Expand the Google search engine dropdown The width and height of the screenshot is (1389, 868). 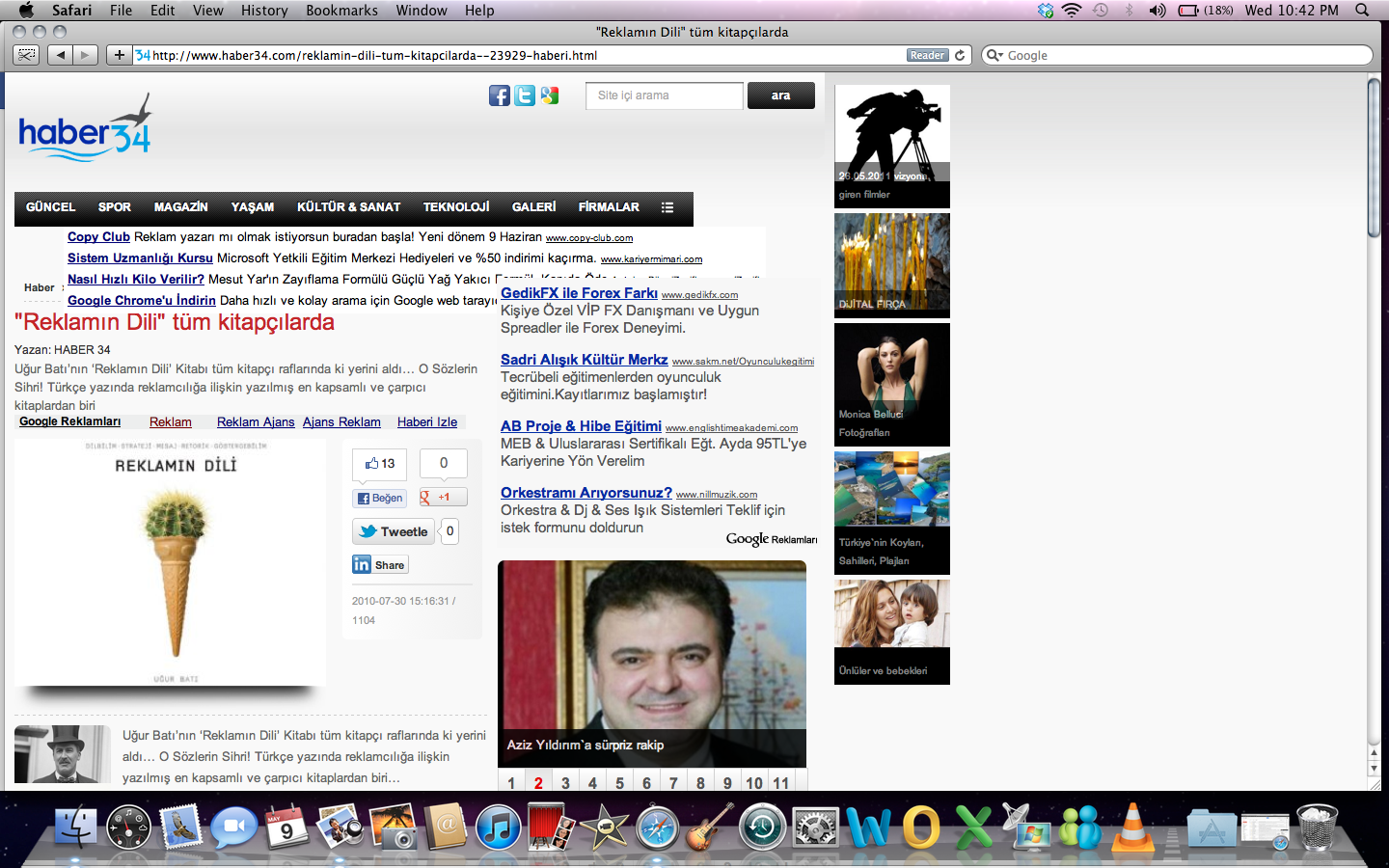[x=994, y=55]
